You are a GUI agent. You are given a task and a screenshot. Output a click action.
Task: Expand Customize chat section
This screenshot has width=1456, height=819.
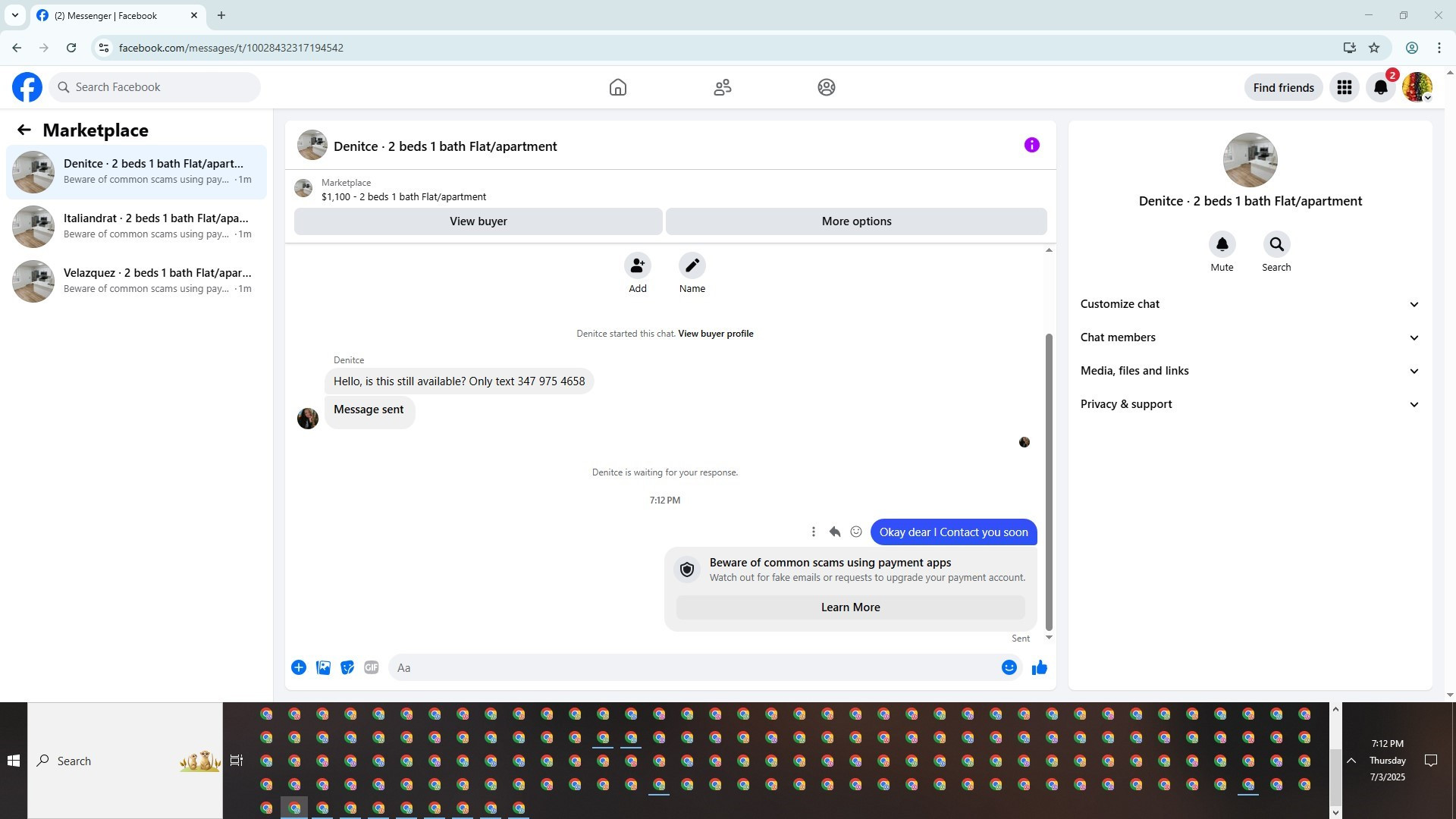1249,304
